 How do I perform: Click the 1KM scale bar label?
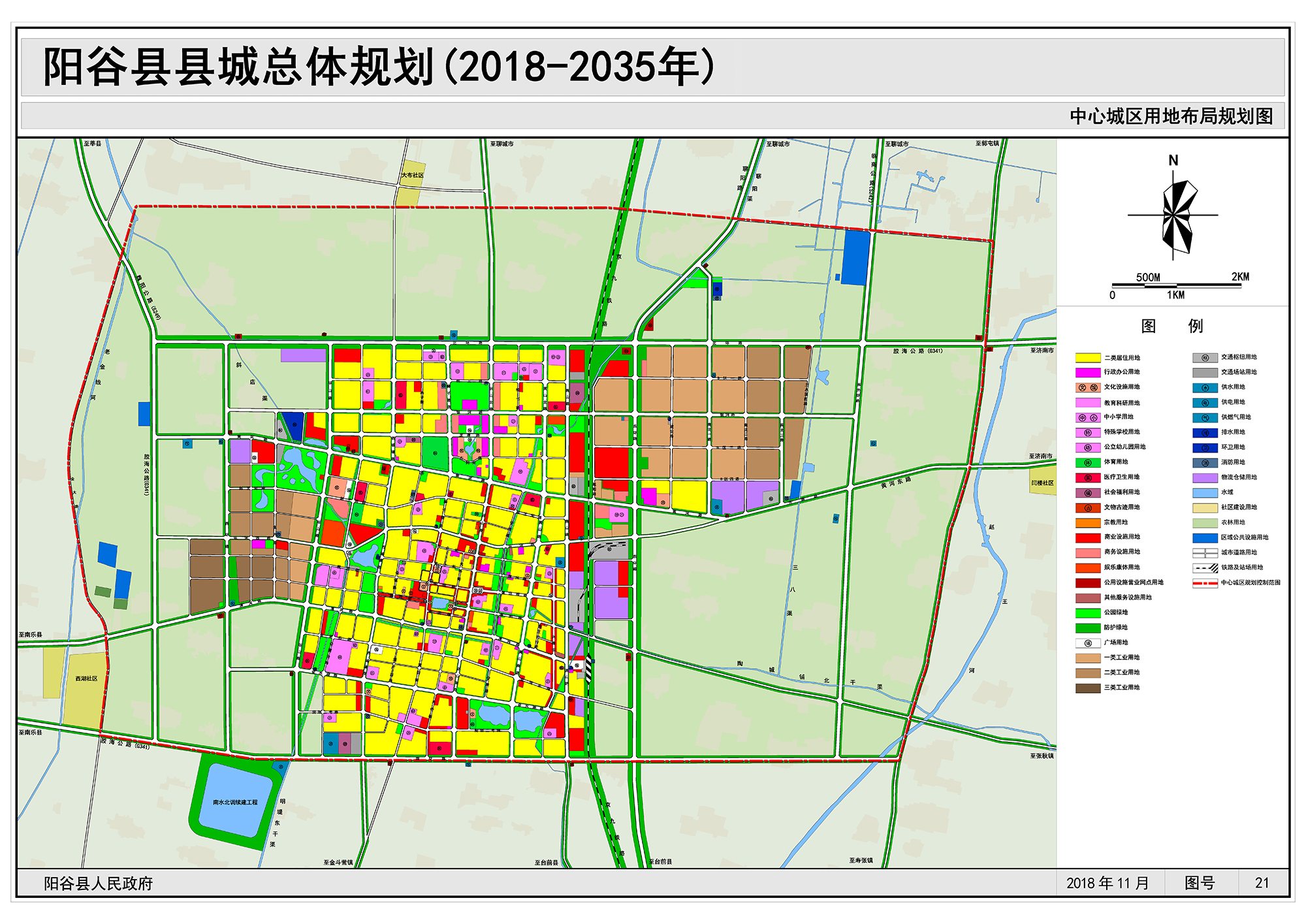click(x=1175, y=295)
